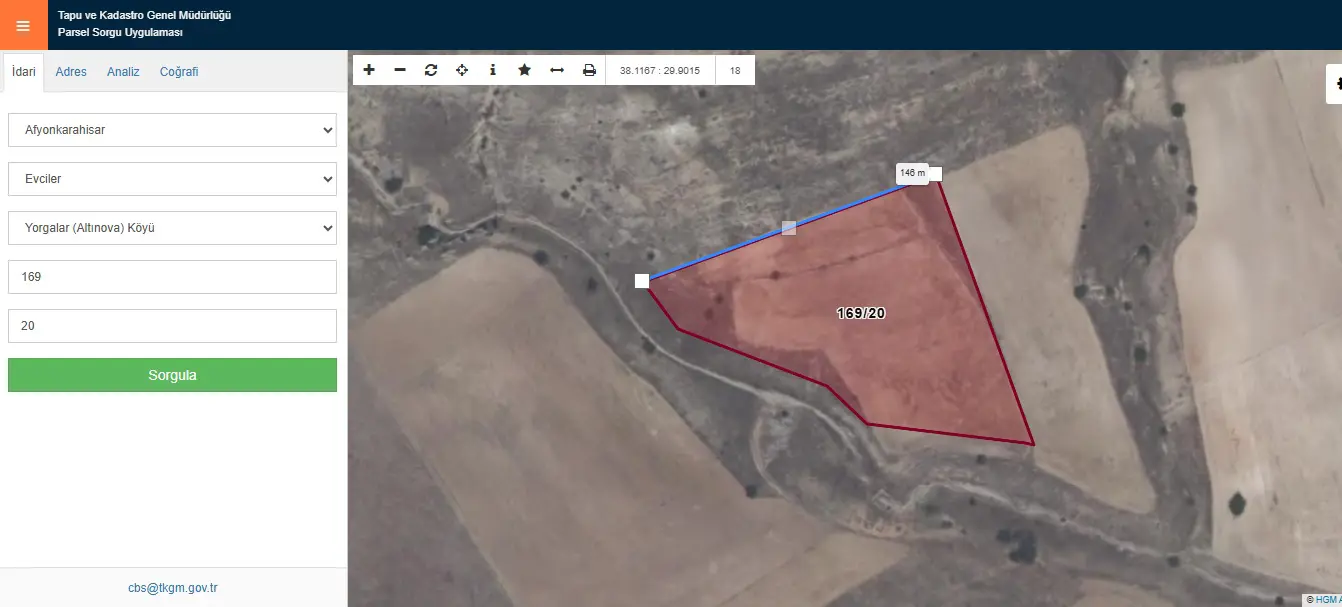Click the zoom level value 18
This screenshot has height=607, width=1342.
tap(735, 71)
